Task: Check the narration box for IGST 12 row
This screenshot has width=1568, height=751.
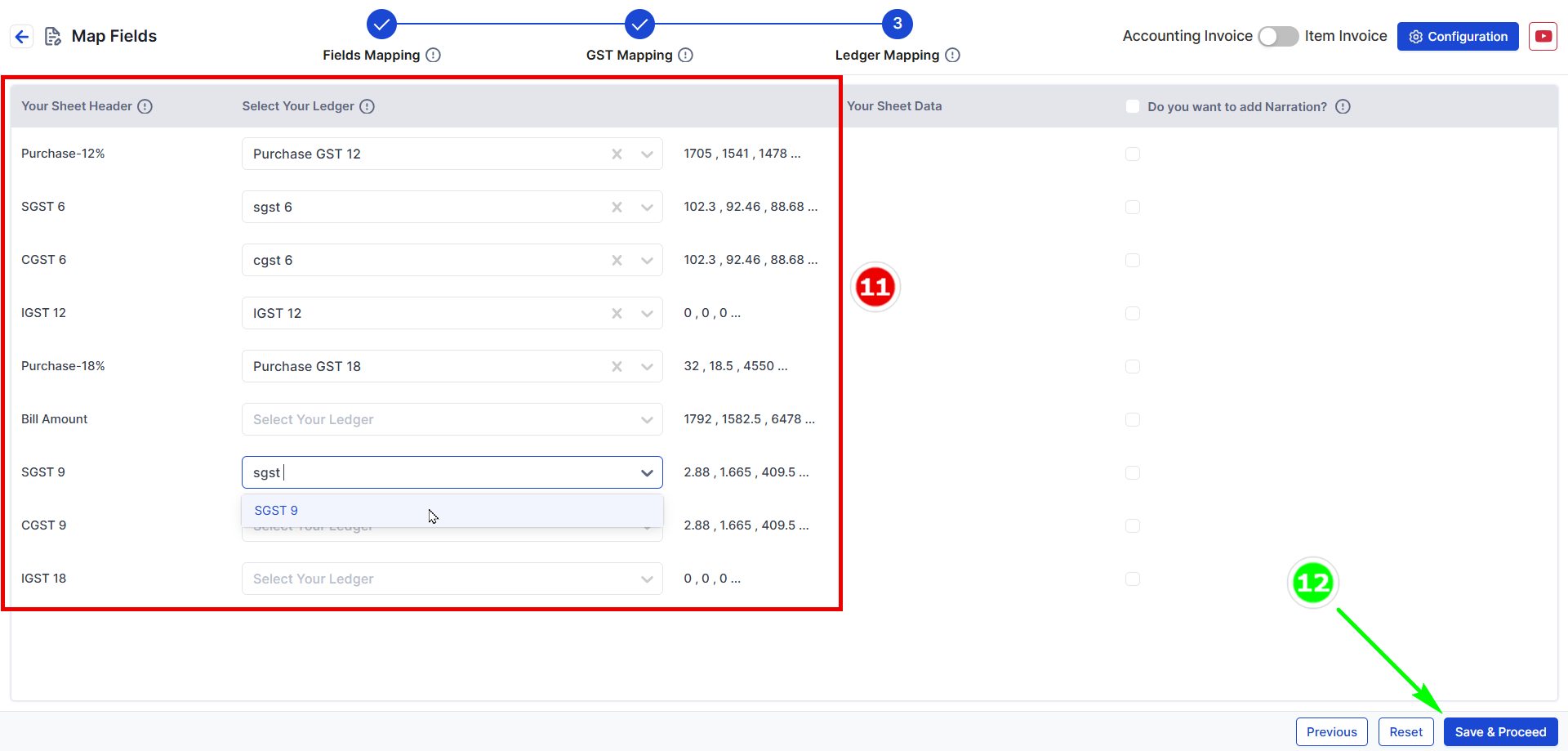Action: (1132, 313)
